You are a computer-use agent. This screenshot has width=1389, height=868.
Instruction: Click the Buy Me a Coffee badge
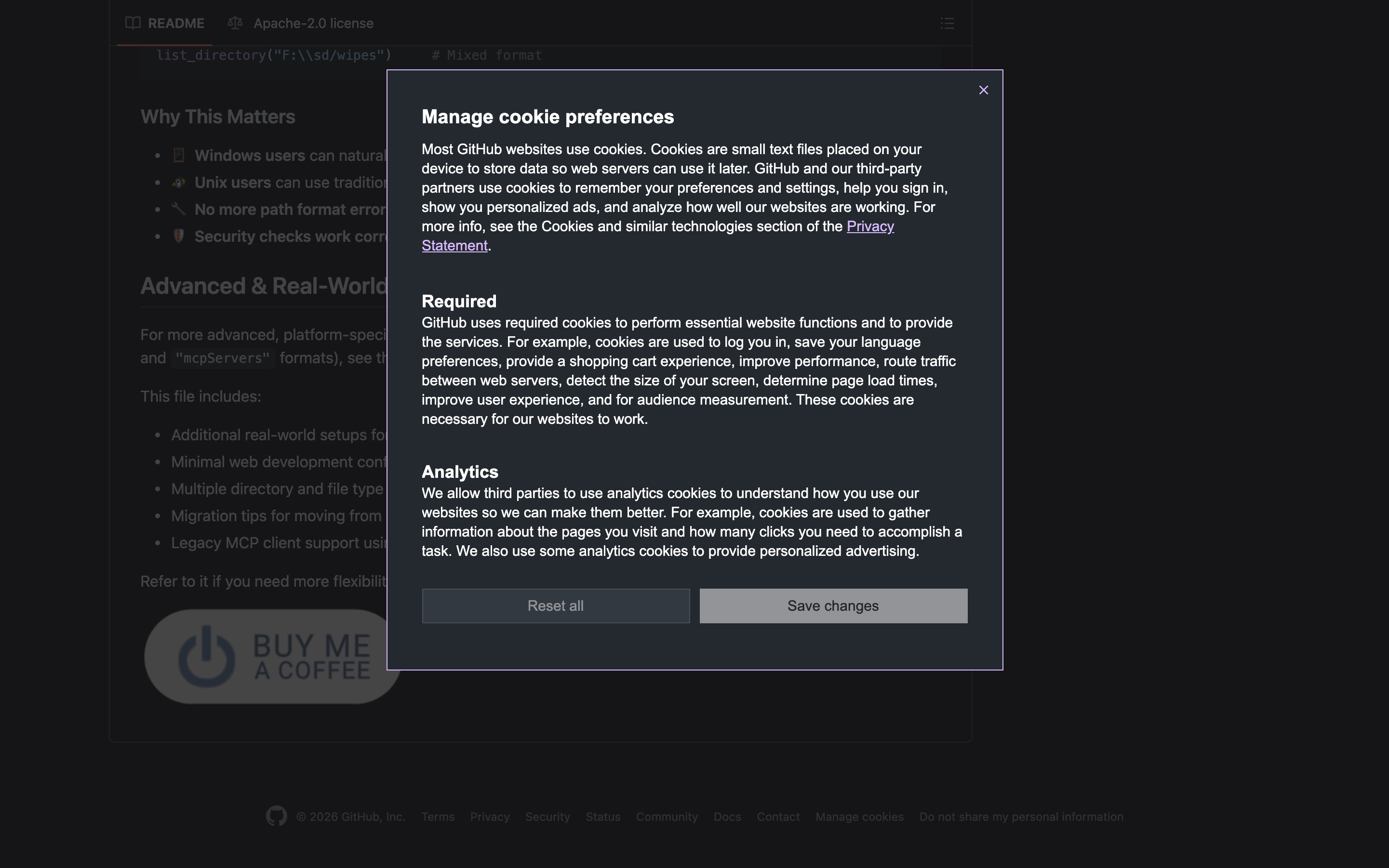coord(270,657)
